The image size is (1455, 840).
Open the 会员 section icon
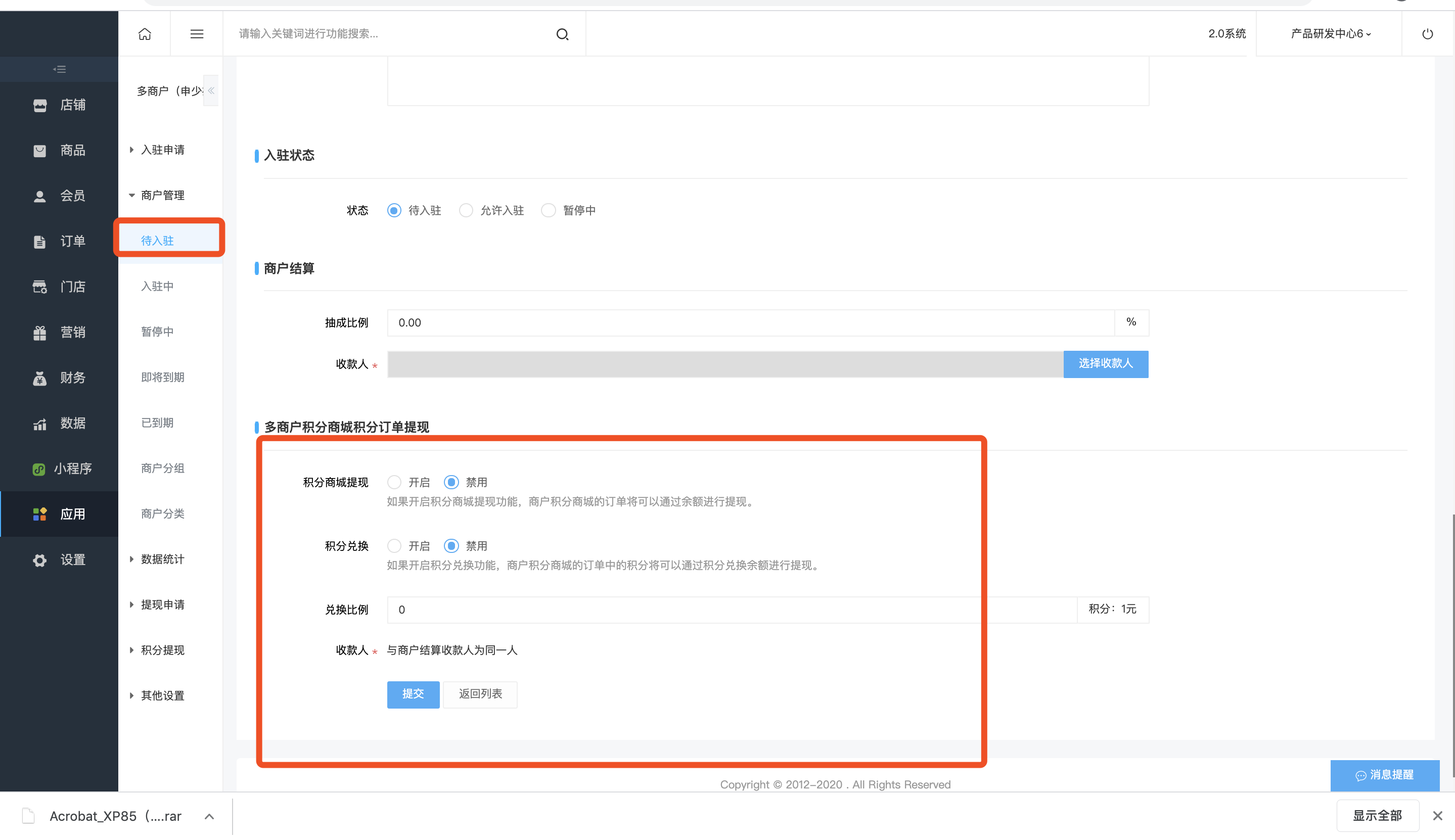[x=40, y=196]
